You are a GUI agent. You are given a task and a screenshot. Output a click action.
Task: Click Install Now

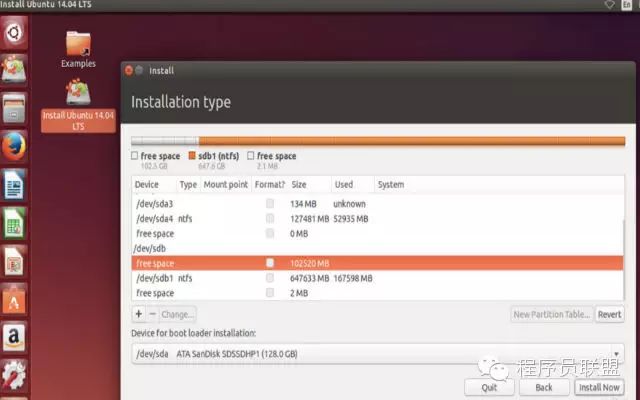[x=599, y=387]
